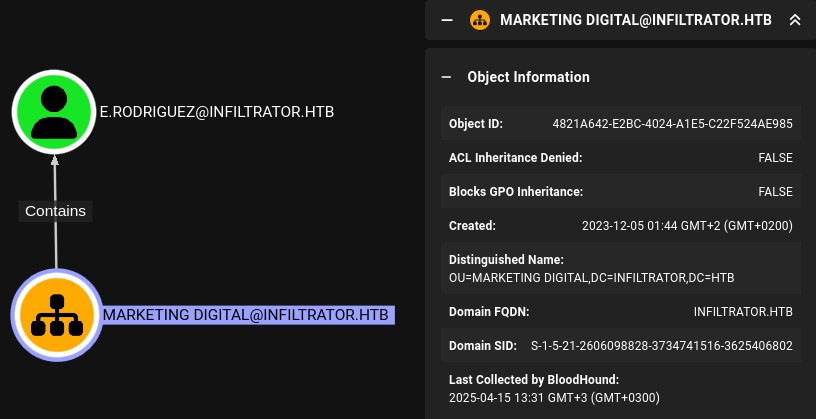Collapse the entity panel with the header minus
Viewport: 816px width, 419px height.
point(447,20)
